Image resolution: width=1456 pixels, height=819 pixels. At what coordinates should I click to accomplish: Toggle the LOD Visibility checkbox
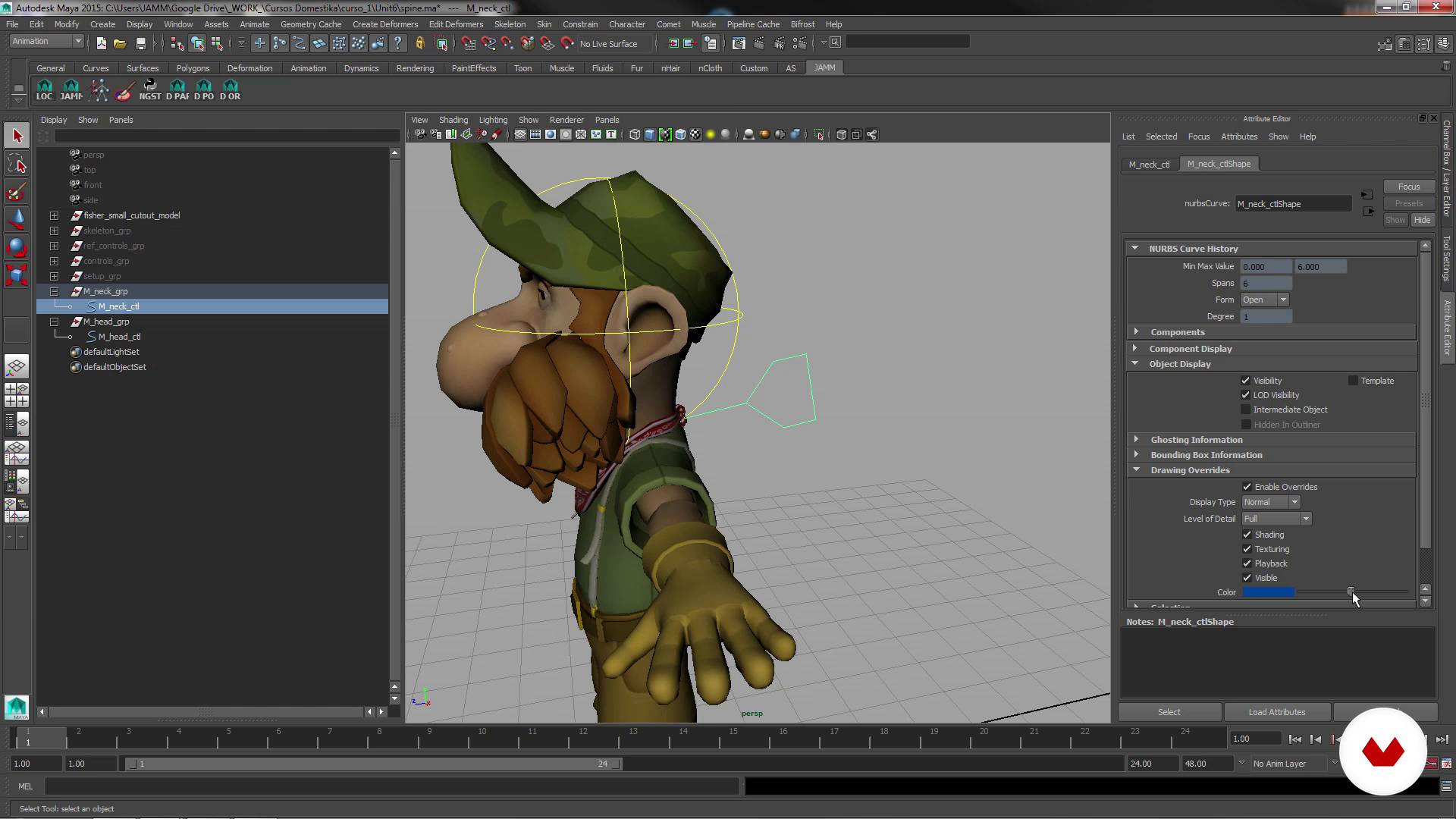click(x=1245, y=395)
